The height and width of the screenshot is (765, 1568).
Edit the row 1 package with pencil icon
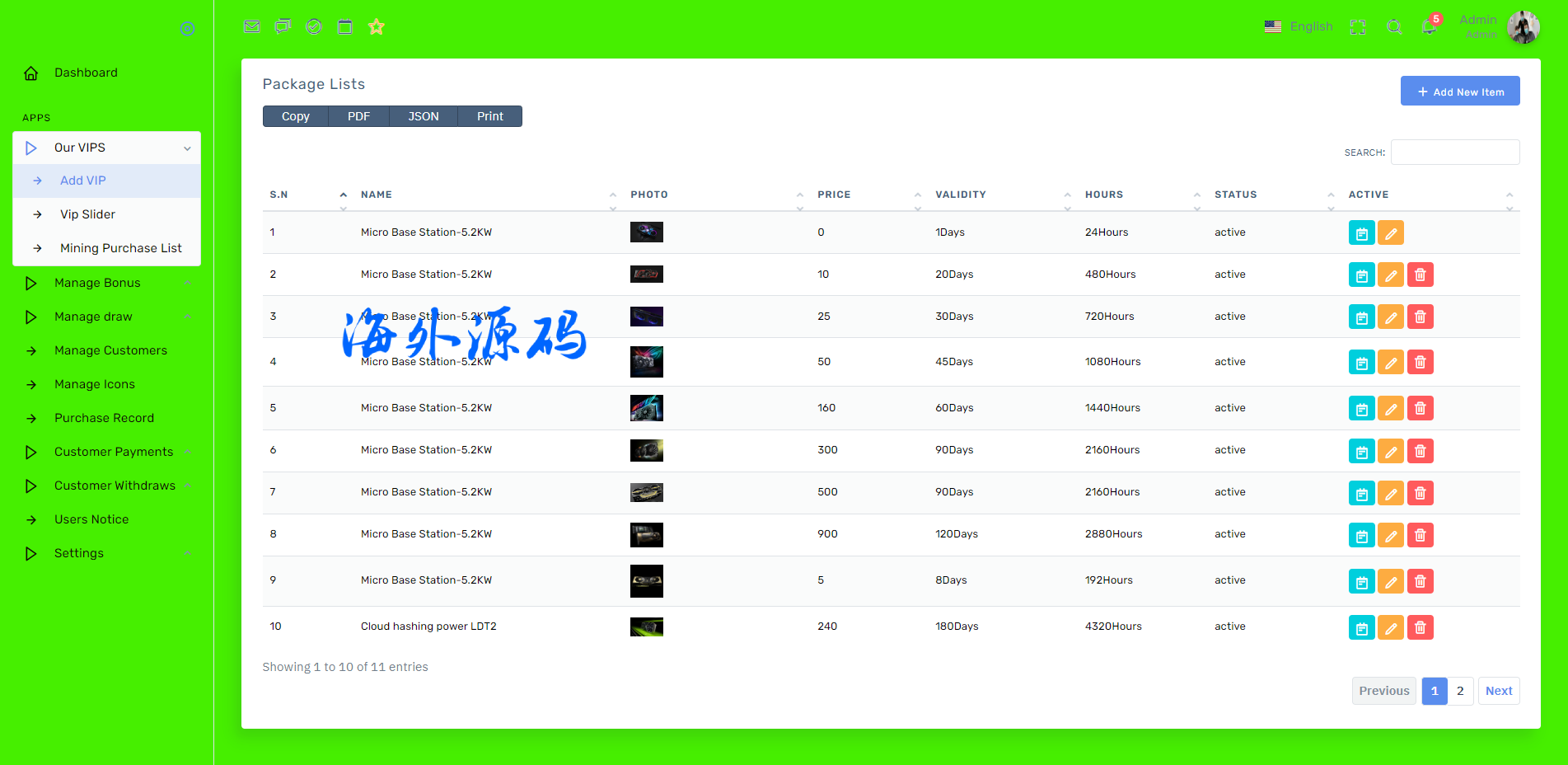click(1391, 233)
